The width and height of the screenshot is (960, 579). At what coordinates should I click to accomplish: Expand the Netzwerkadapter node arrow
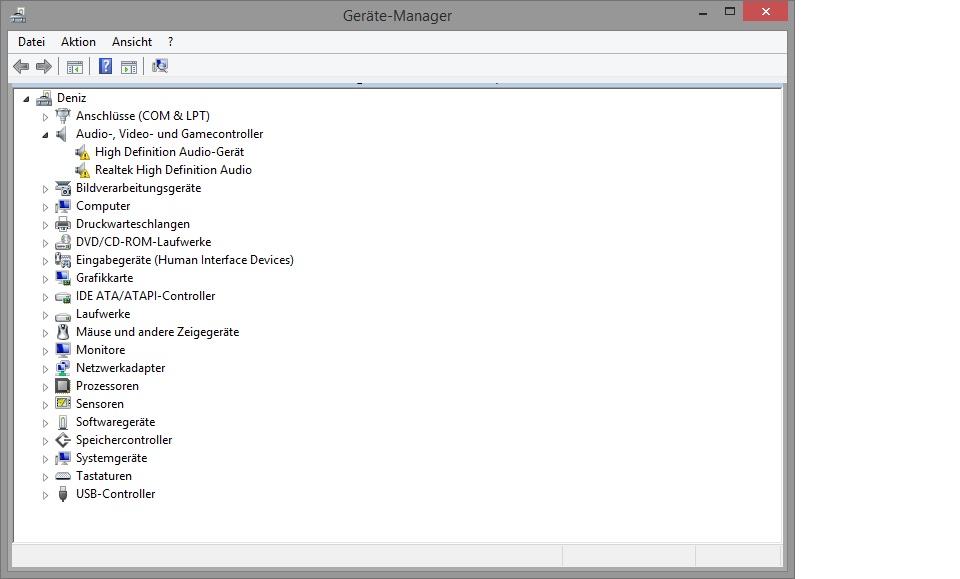coord(45,369)
